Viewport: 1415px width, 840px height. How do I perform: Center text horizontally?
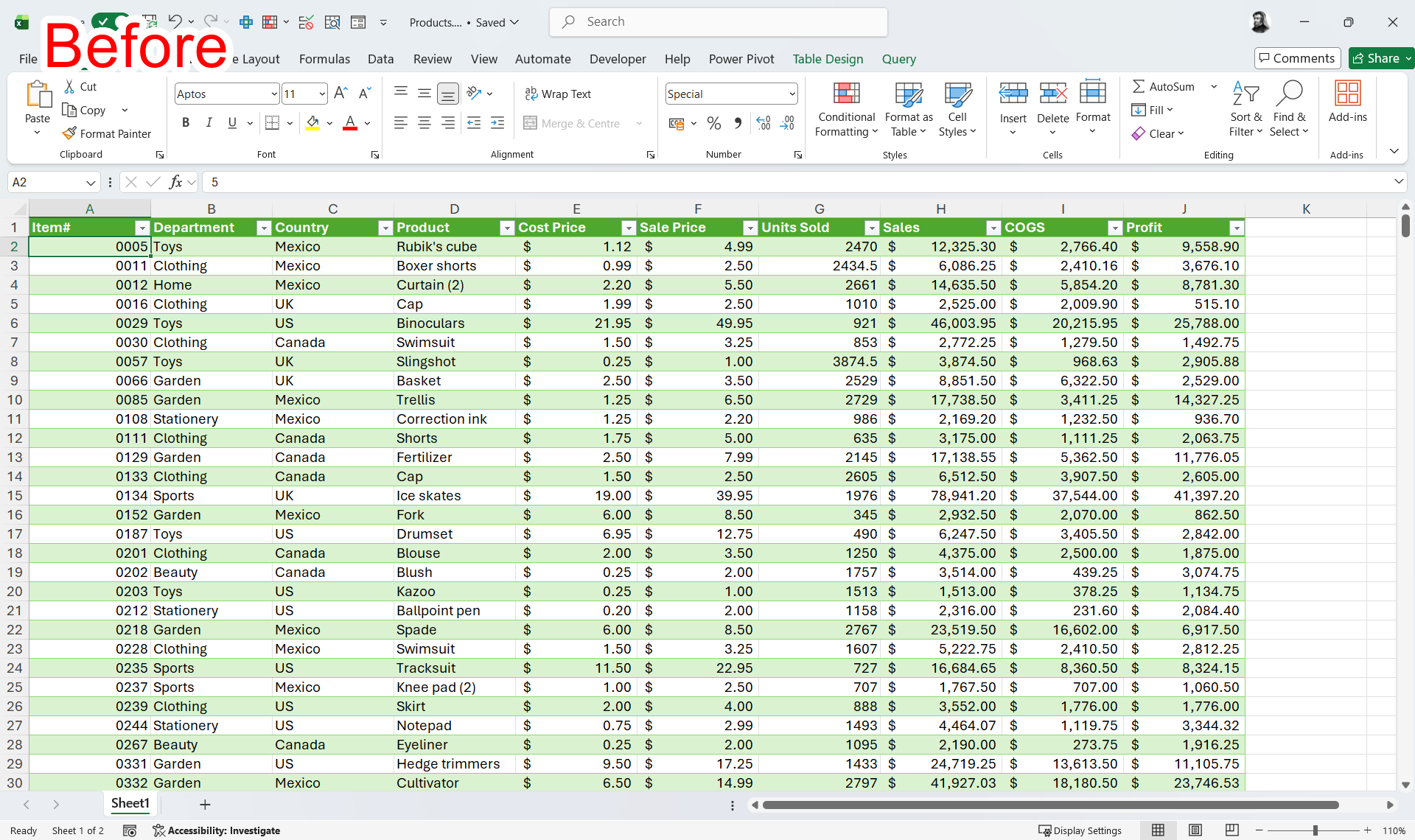[424, 123]
